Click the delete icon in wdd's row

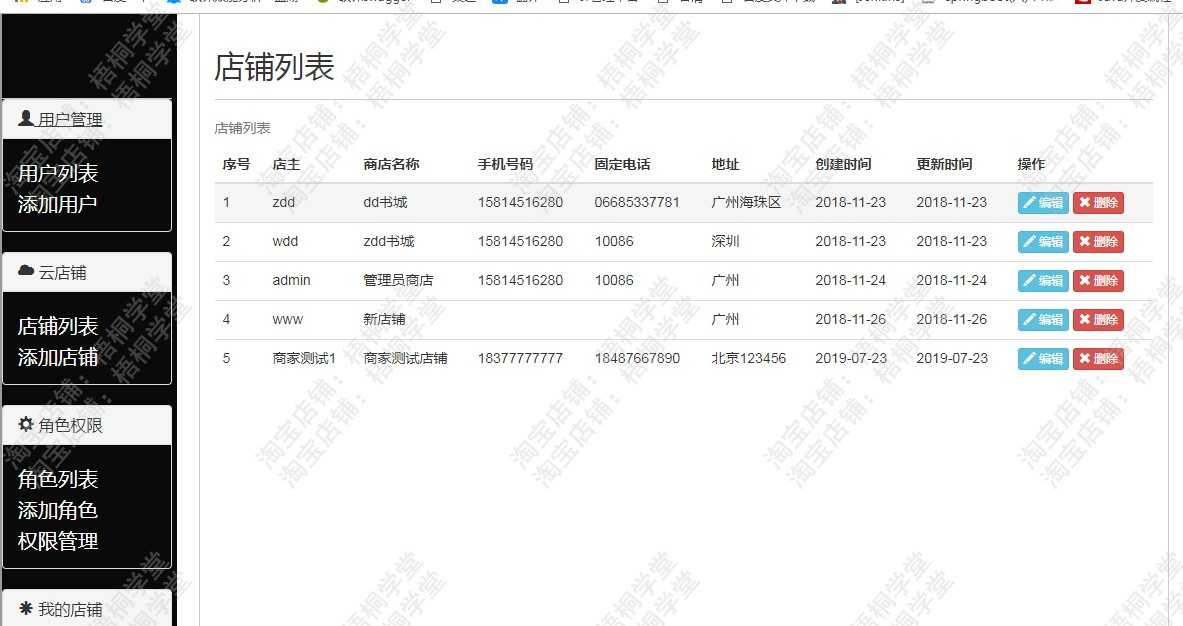(x=1087, y=241)
